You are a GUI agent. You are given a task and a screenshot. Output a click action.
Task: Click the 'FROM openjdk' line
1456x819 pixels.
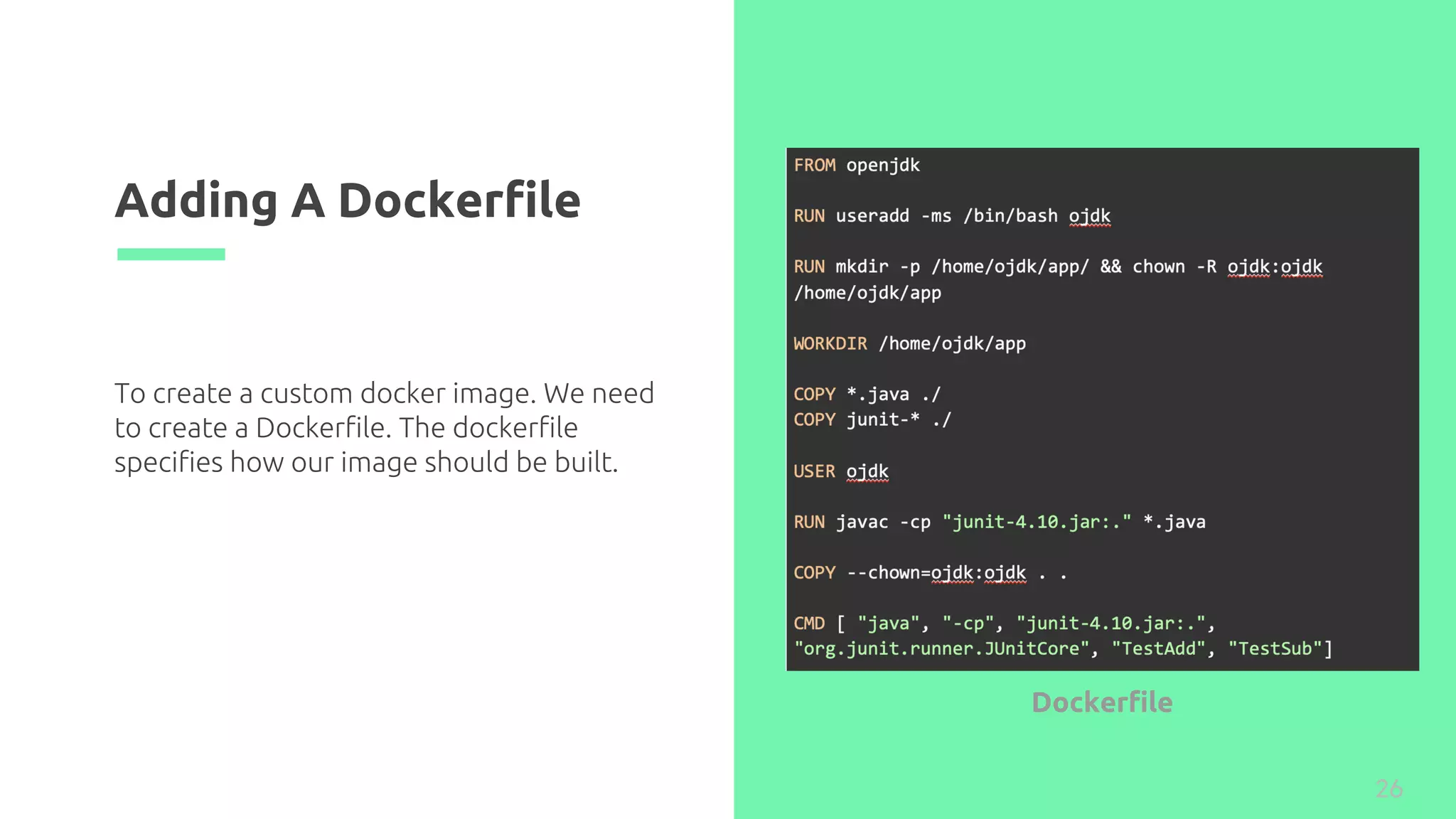[x=857, y=165]
